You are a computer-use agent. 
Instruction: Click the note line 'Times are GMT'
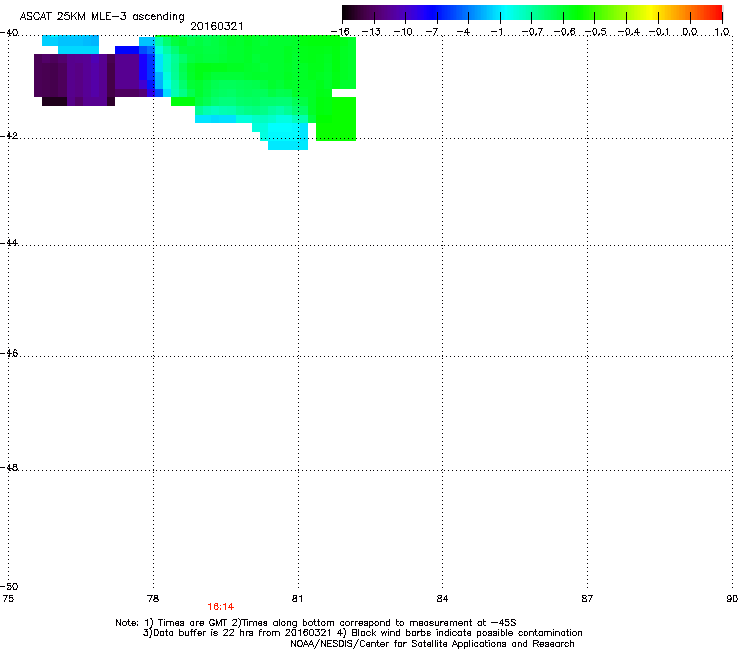[x=316, y=623]
